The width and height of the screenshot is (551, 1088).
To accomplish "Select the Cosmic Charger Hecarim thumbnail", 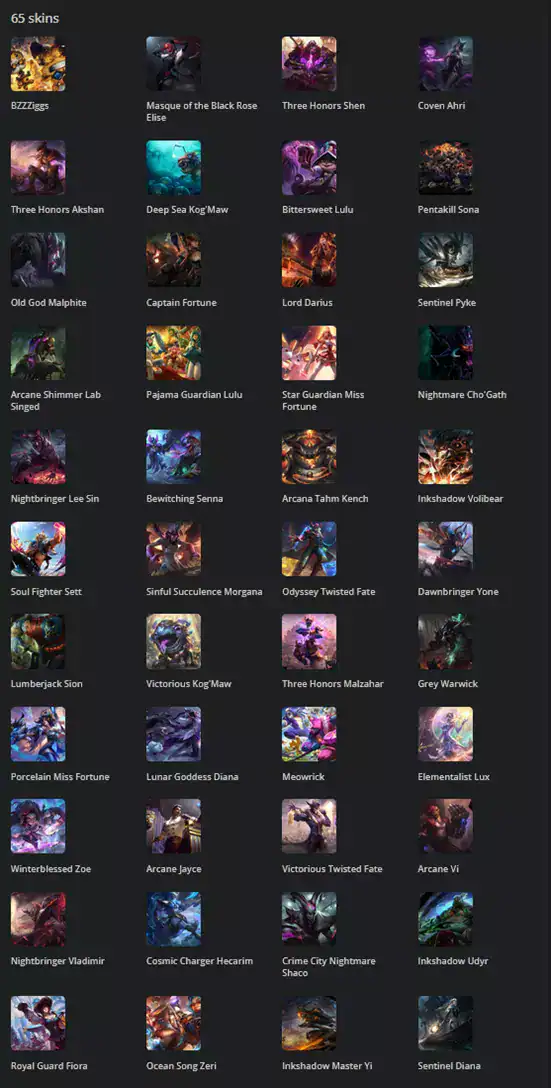I will coord(173,919).
